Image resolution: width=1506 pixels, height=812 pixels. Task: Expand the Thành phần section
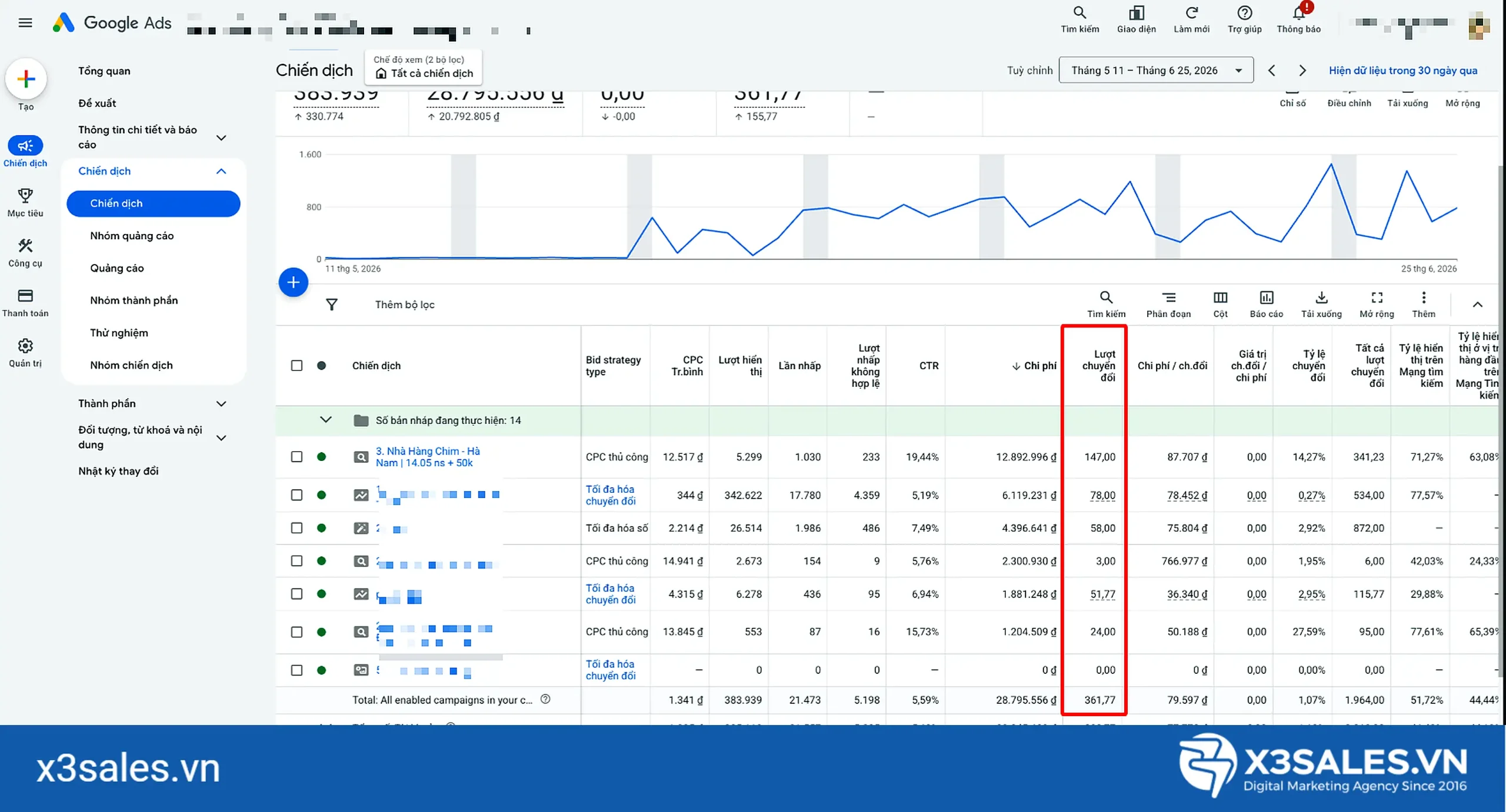221,403
